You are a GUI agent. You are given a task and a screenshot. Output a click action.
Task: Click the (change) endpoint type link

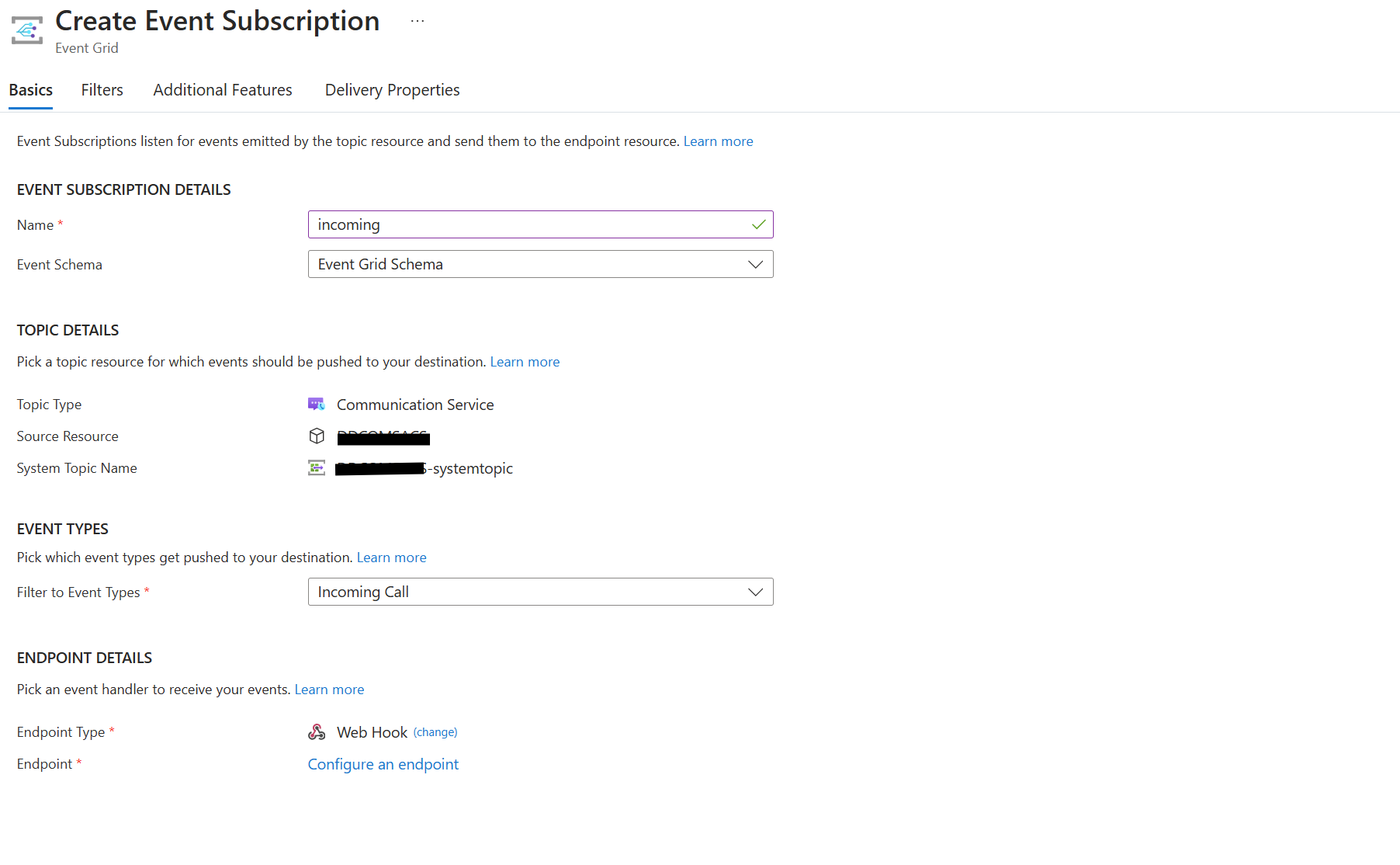click(435, 732)
